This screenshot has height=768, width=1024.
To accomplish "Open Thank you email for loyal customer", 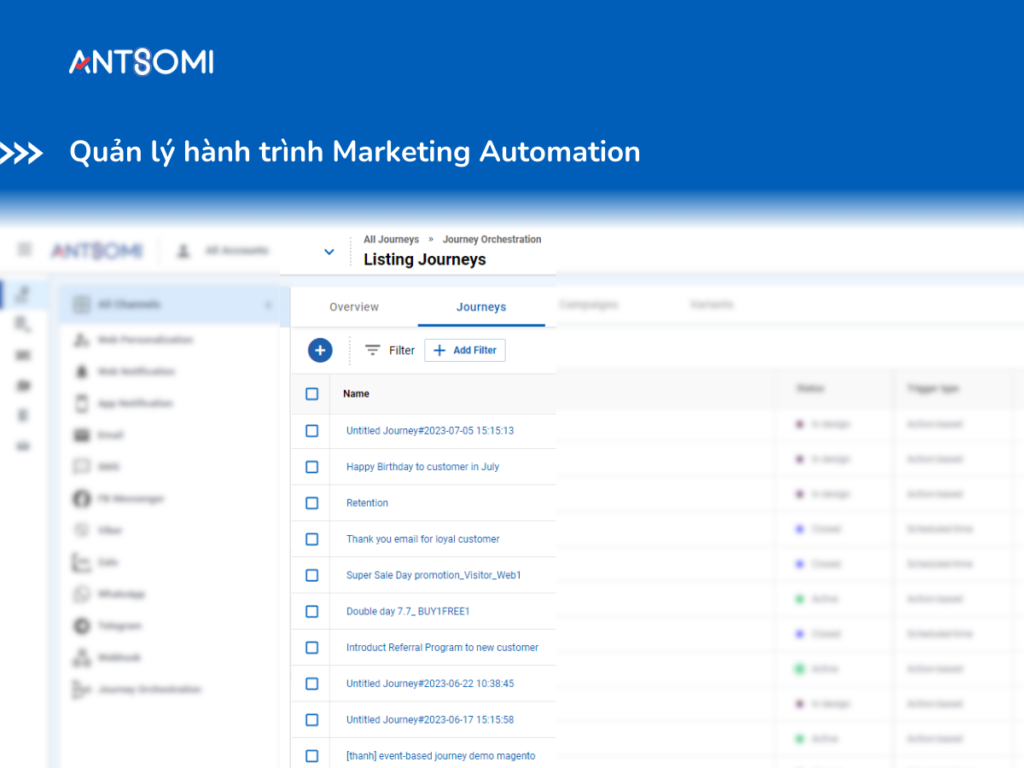I will [x=423, y=539].
